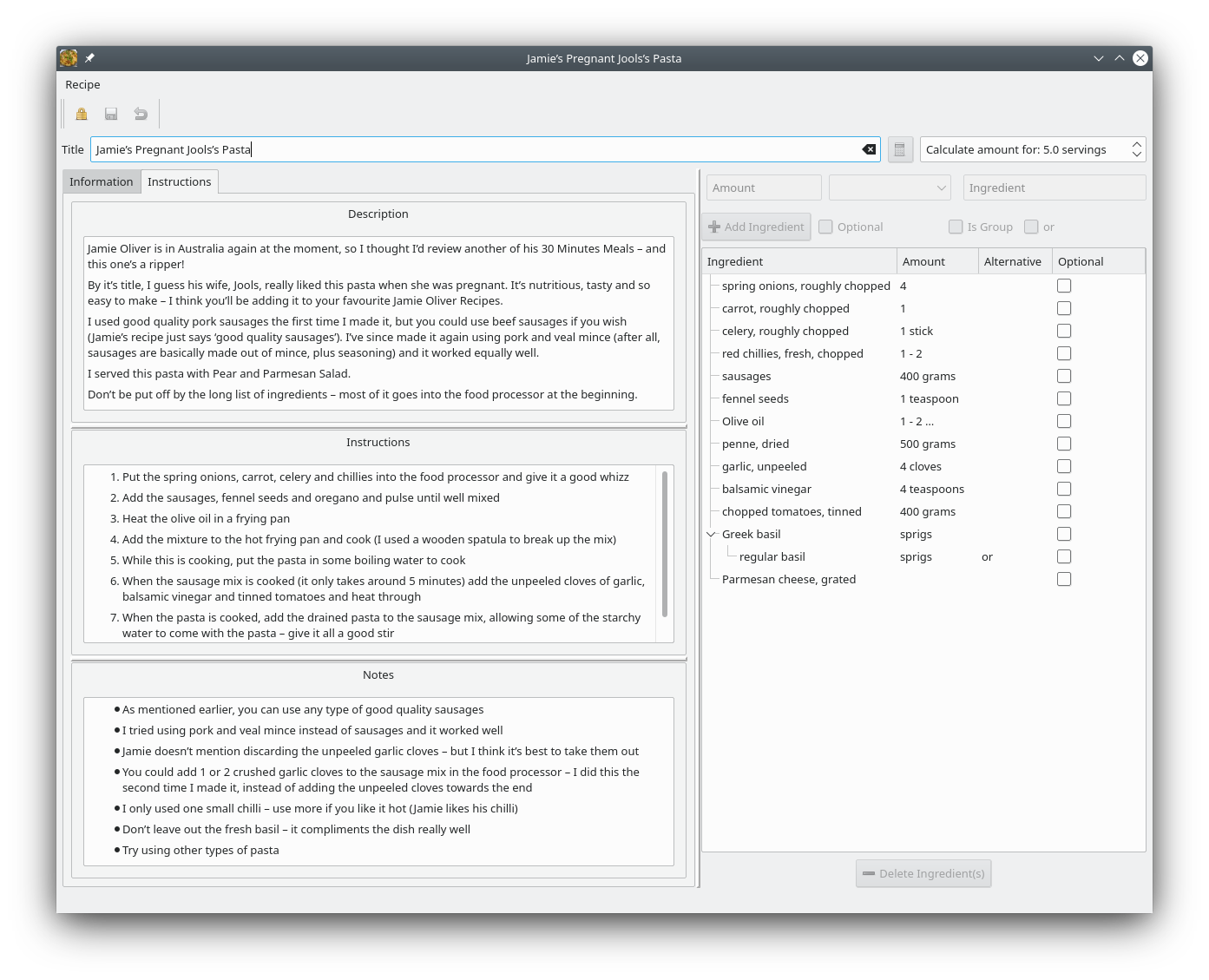Click the undo arrow toolbar icon
The height and width of the screenshot is (980, 1209).
[141, 114]
